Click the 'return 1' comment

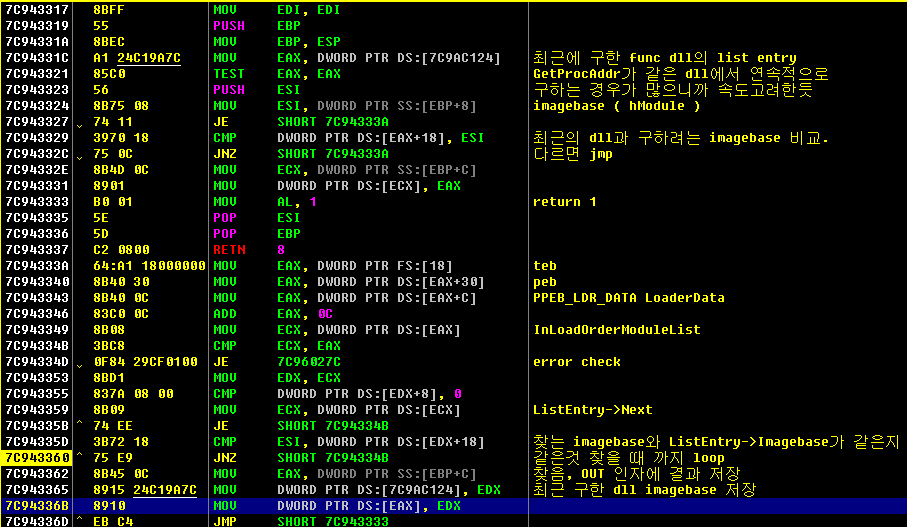564,202
